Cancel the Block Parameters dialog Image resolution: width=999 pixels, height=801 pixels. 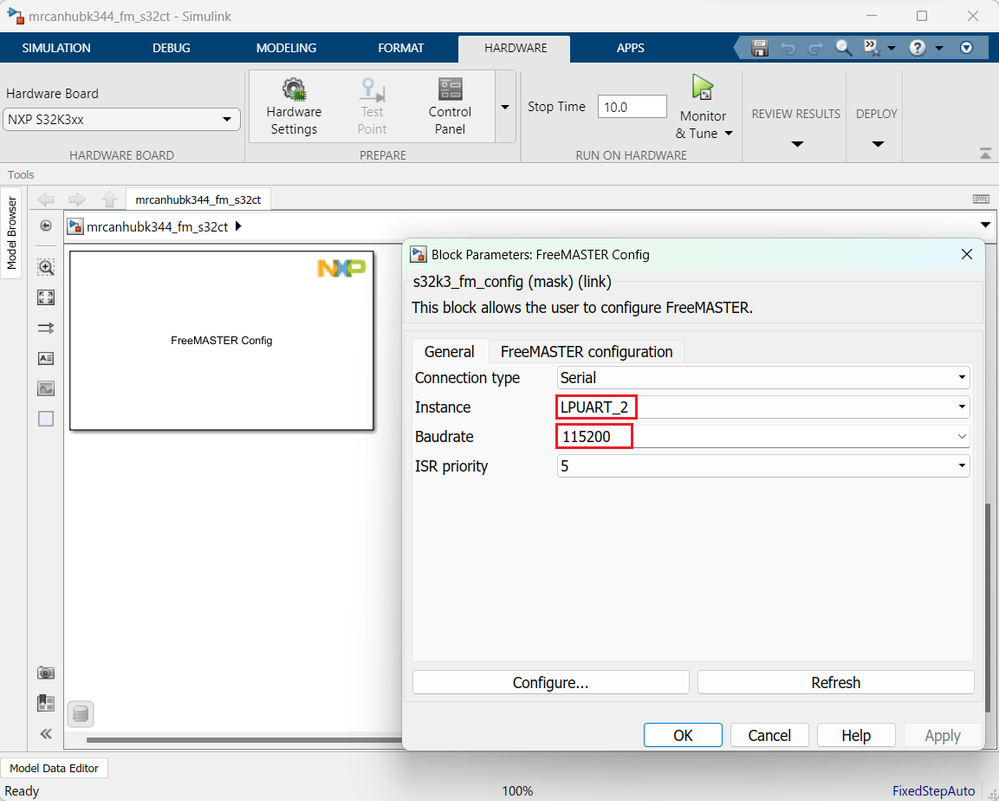[x=769, y=735]
